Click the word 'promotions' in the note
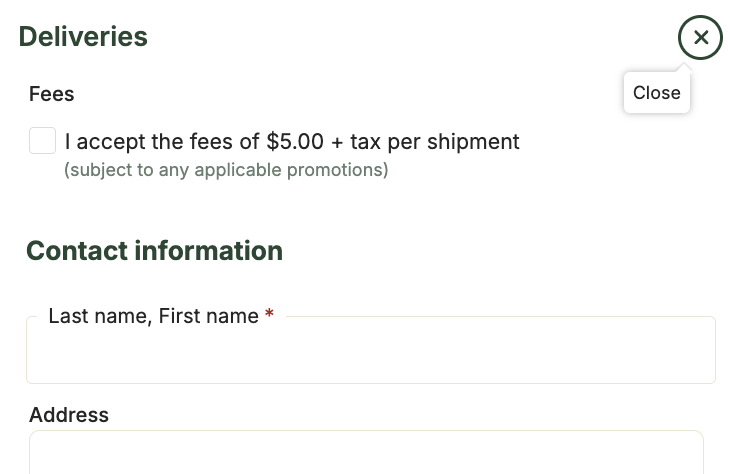The width and height of the screenshot is (730, 474). (338, 170)
